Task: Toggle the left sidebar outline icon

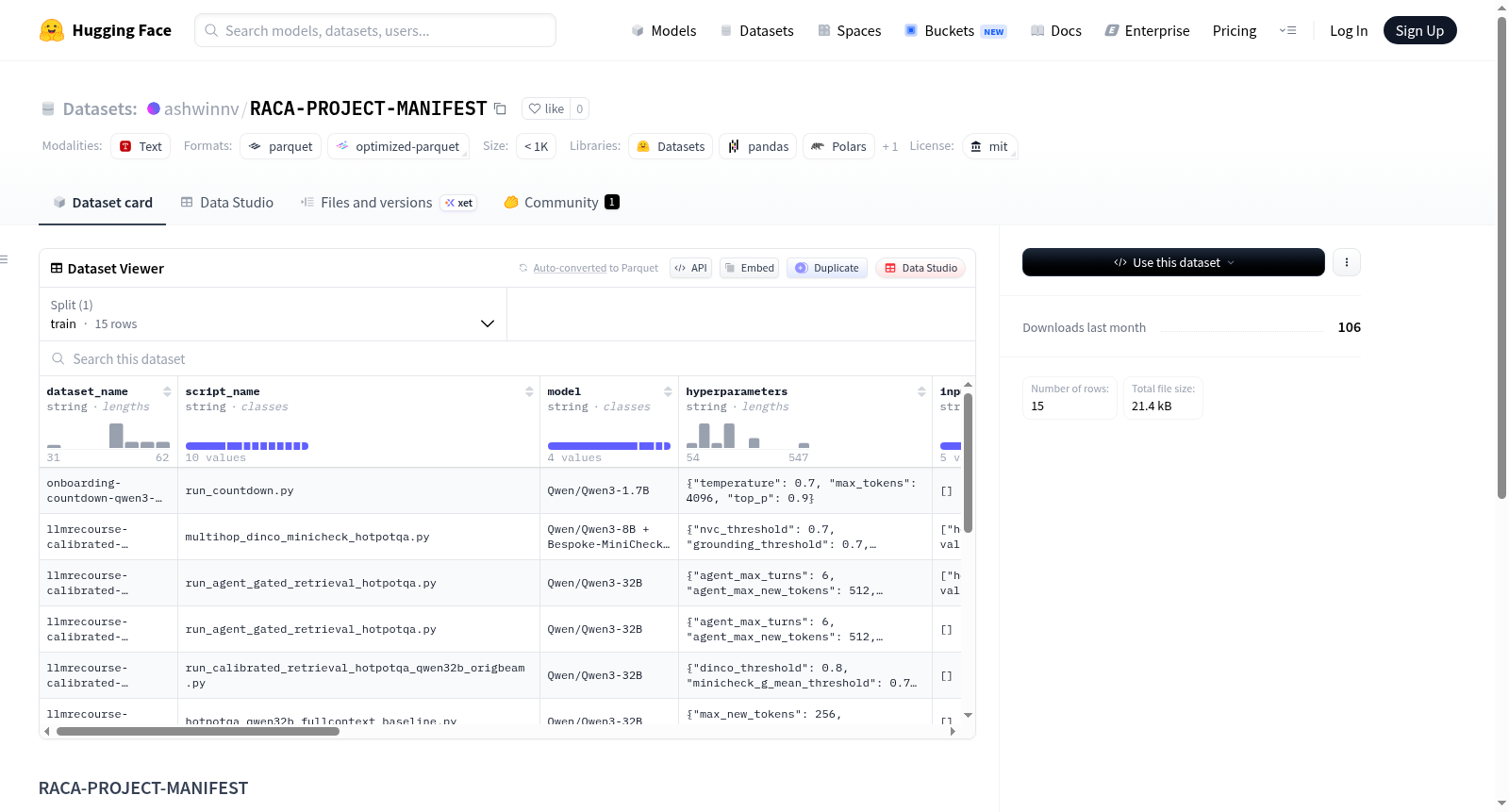Action: click(x=4, y=259)
